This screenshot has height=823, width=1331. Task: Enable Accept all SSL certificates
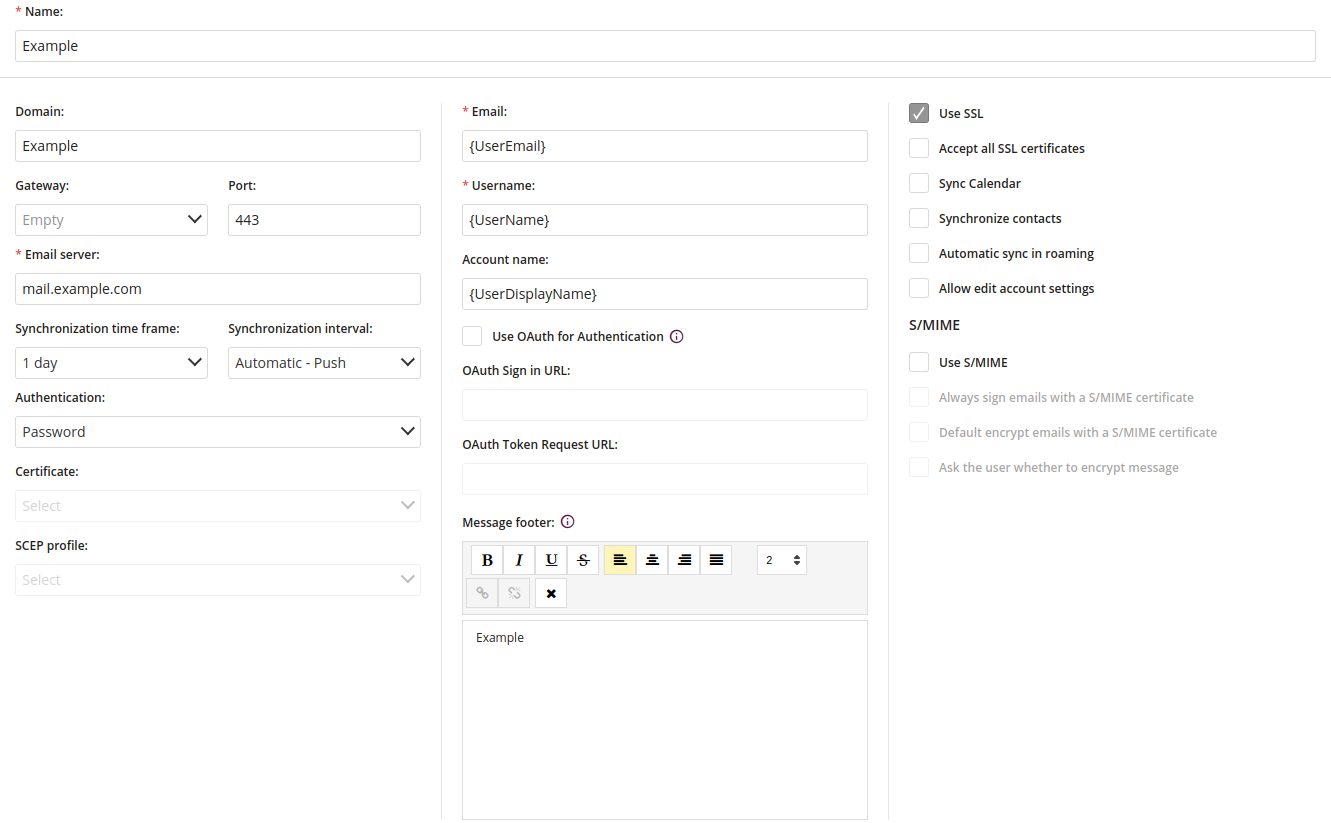[919, 148]
